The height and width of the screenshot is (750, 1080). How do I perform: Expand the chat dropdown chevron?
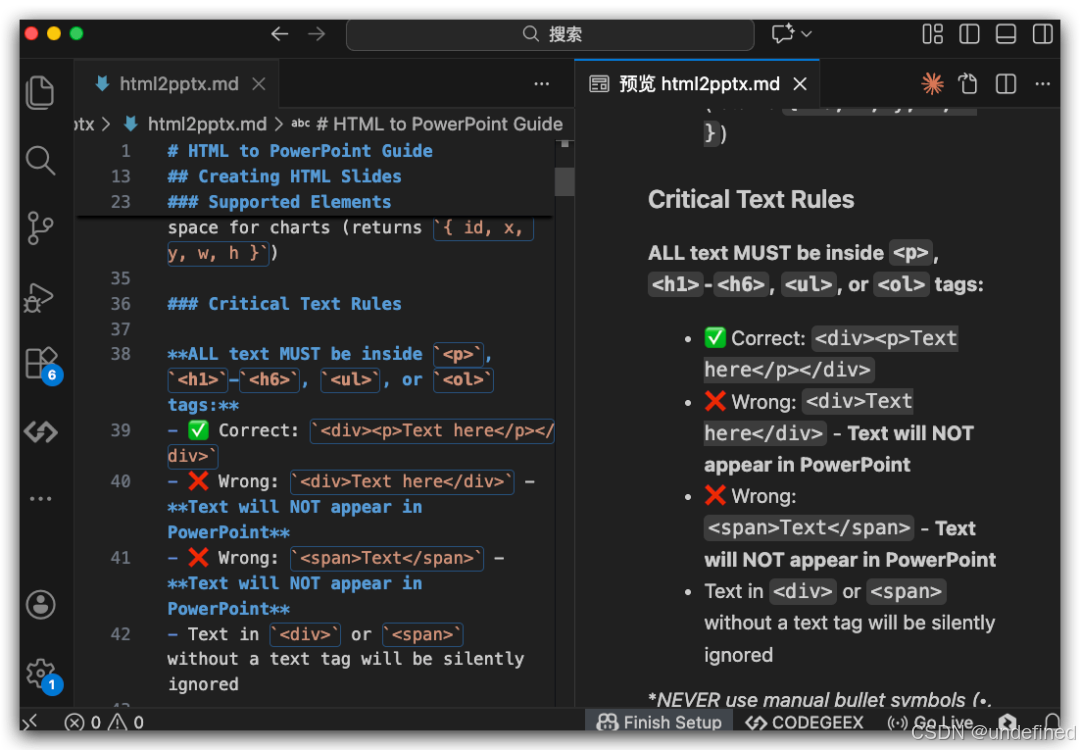[x=807, y=34]
